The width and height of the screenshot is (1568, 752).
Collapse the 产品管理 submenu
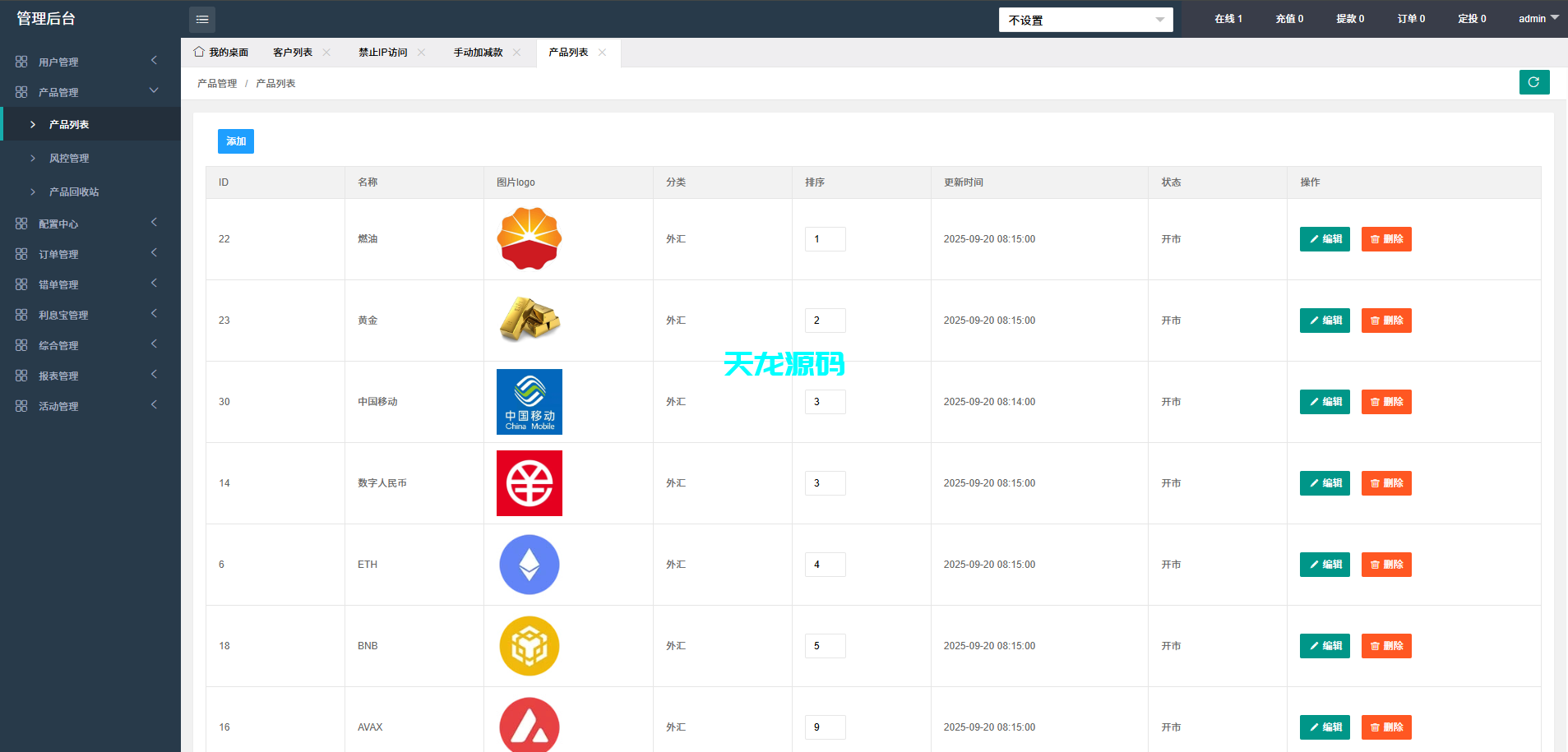pos(153,90)
